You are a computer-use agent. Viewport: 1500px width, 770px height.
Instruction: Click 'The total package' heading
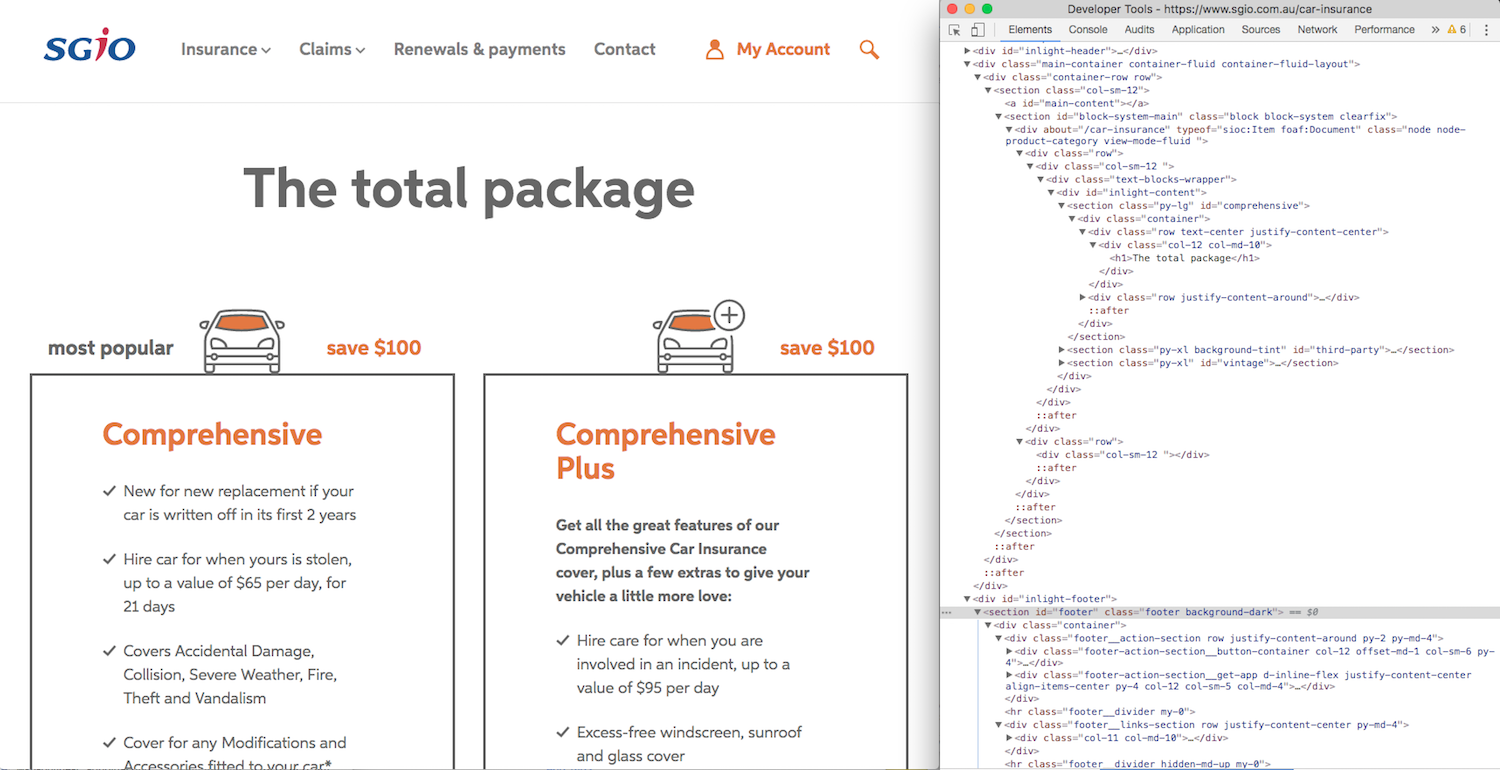[x=469, y=188]
